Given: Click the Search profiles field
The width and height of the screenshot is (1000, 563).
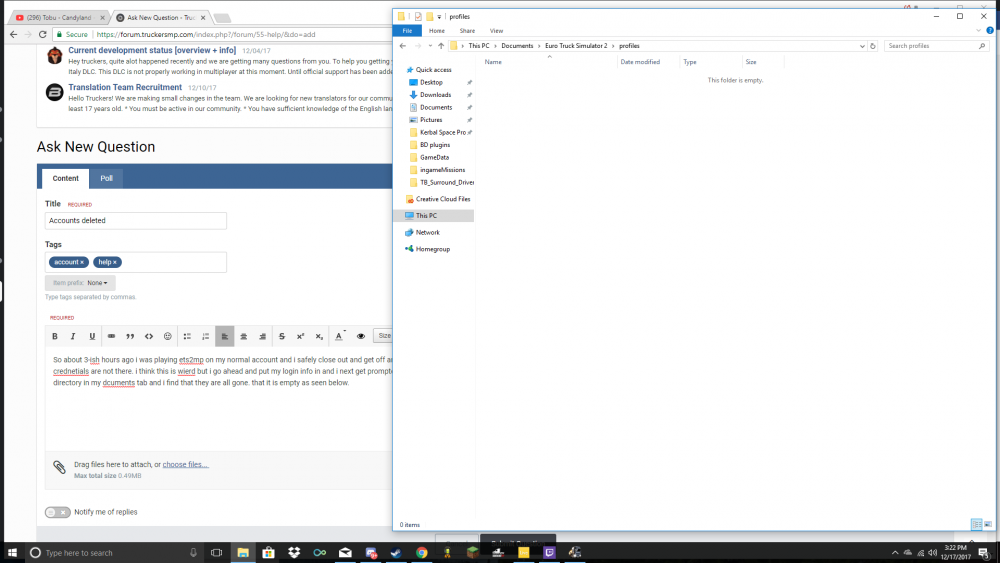Looking at the screenshot, I should point(930,46).
